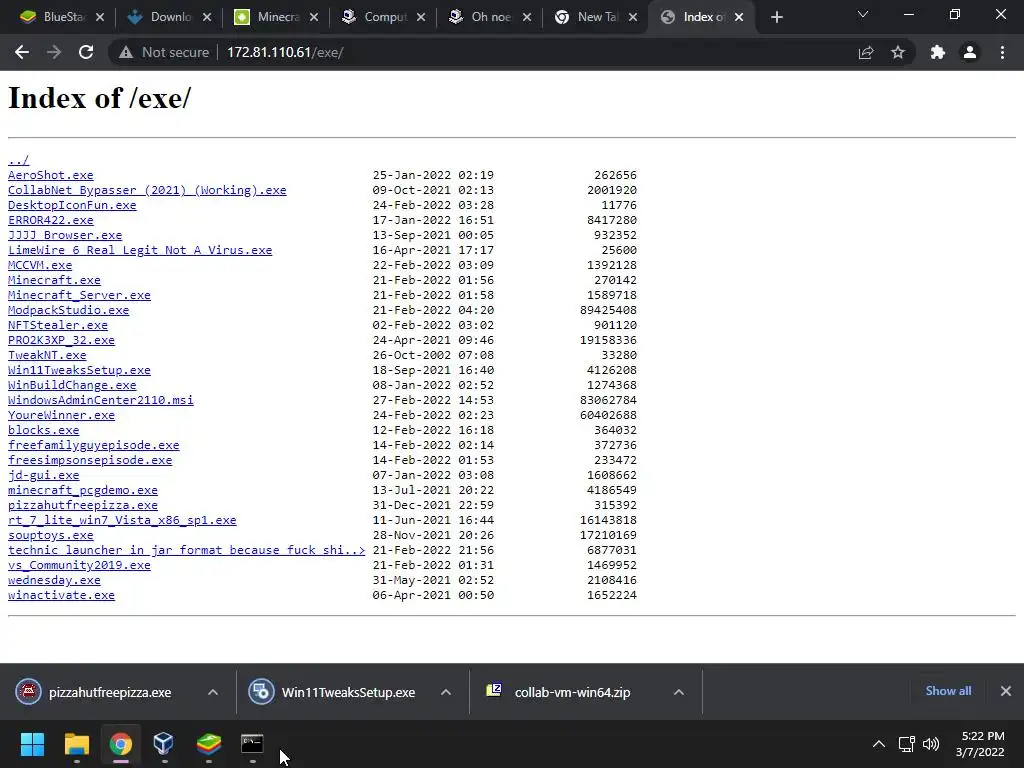Close the downloads bar
The height and width of the screenshot is (768, 1024).
[x=1006, y=691]
